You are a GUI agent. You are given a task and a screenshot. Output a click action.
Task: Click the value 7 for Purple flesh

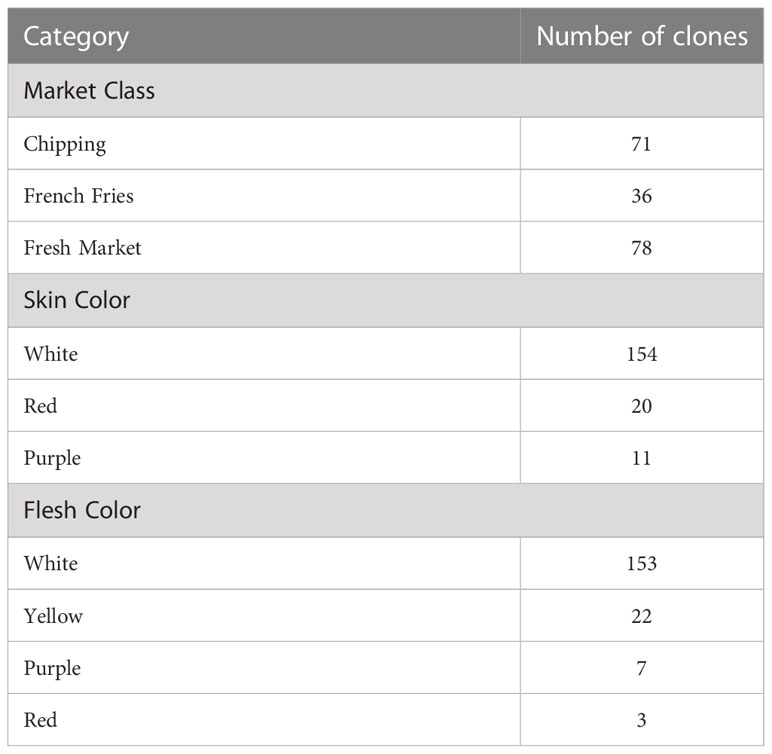click(x=641, y=668)
